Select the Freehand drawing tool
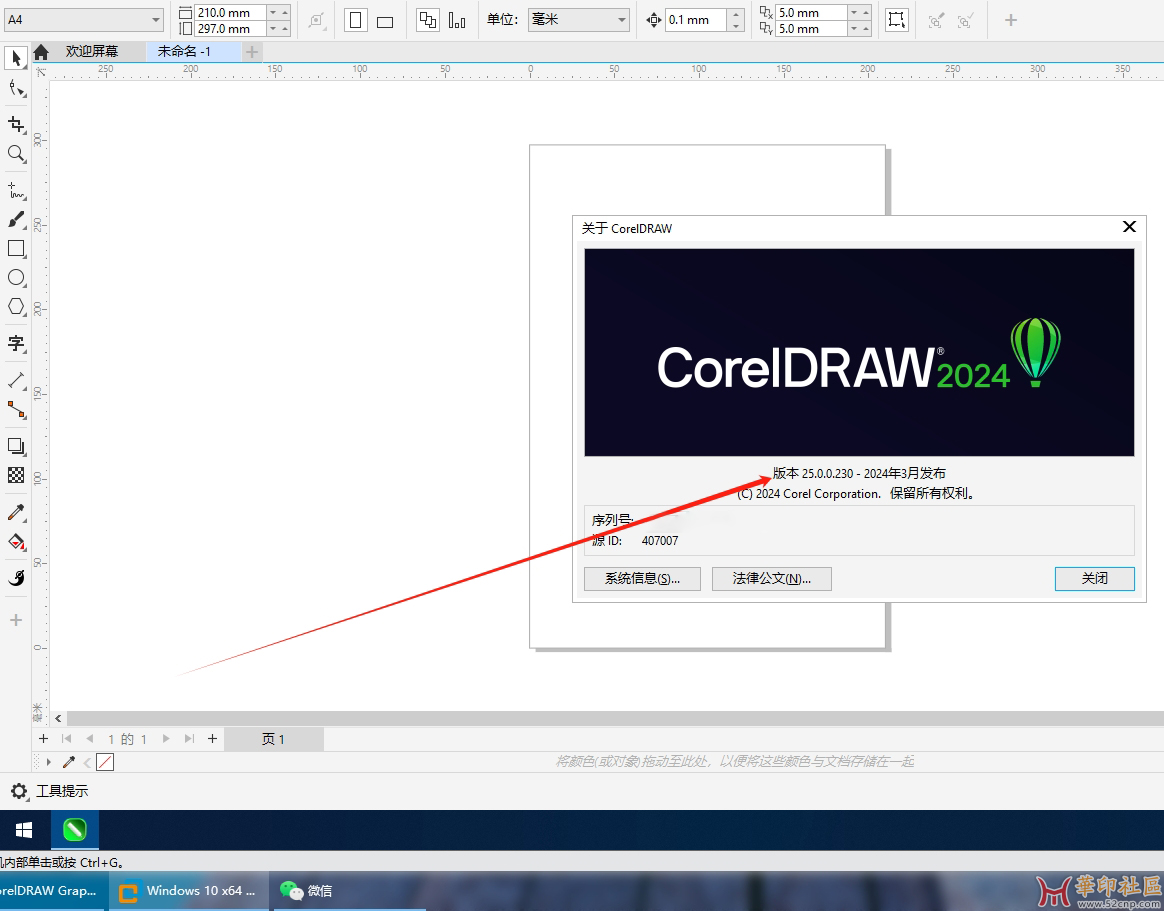 [x=16, y=191]
